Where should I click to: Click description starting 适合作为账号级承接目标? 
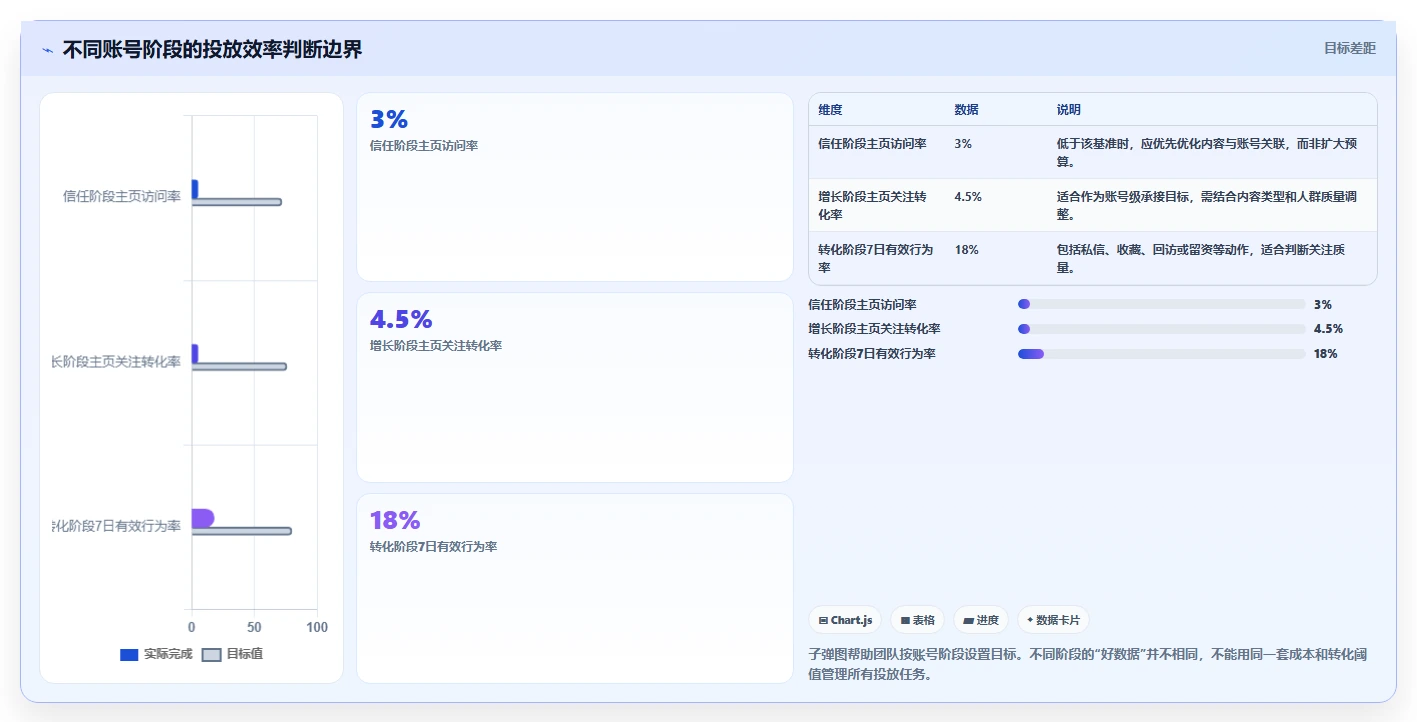pyautogui.click(x=1206, y=205)
